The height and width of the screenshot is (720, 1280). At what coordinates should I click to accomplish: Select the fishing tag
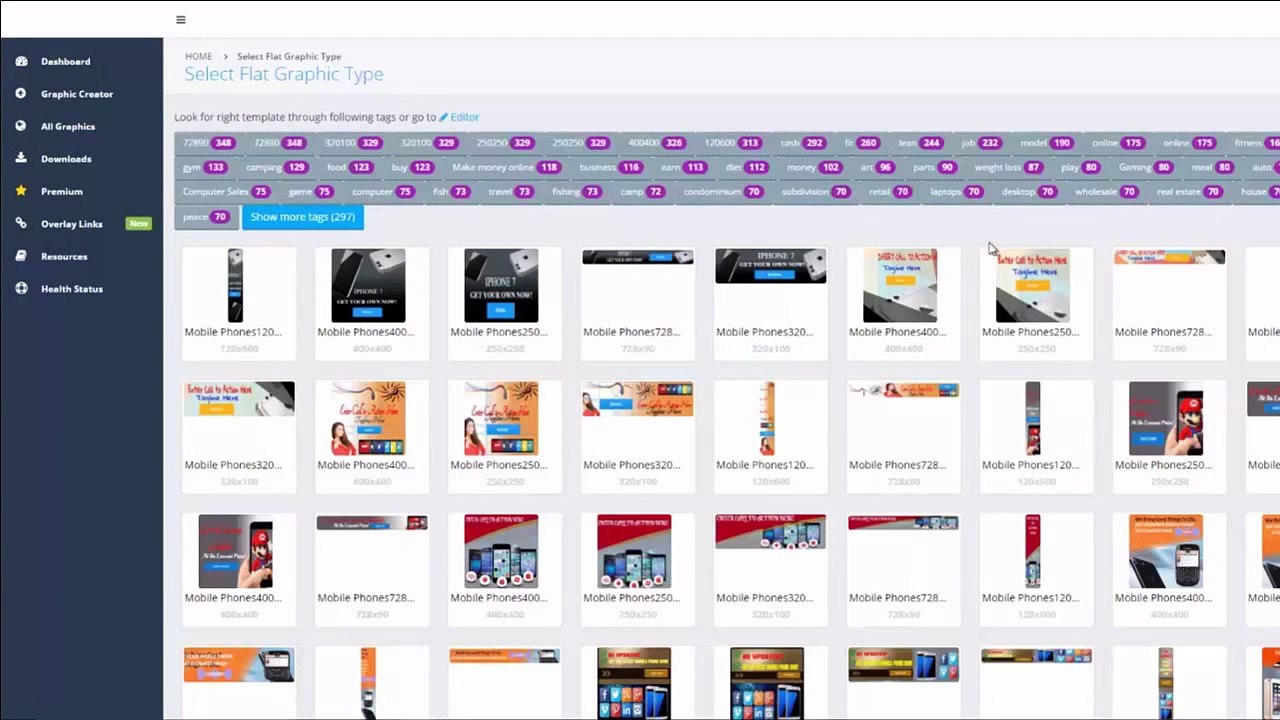576,191
